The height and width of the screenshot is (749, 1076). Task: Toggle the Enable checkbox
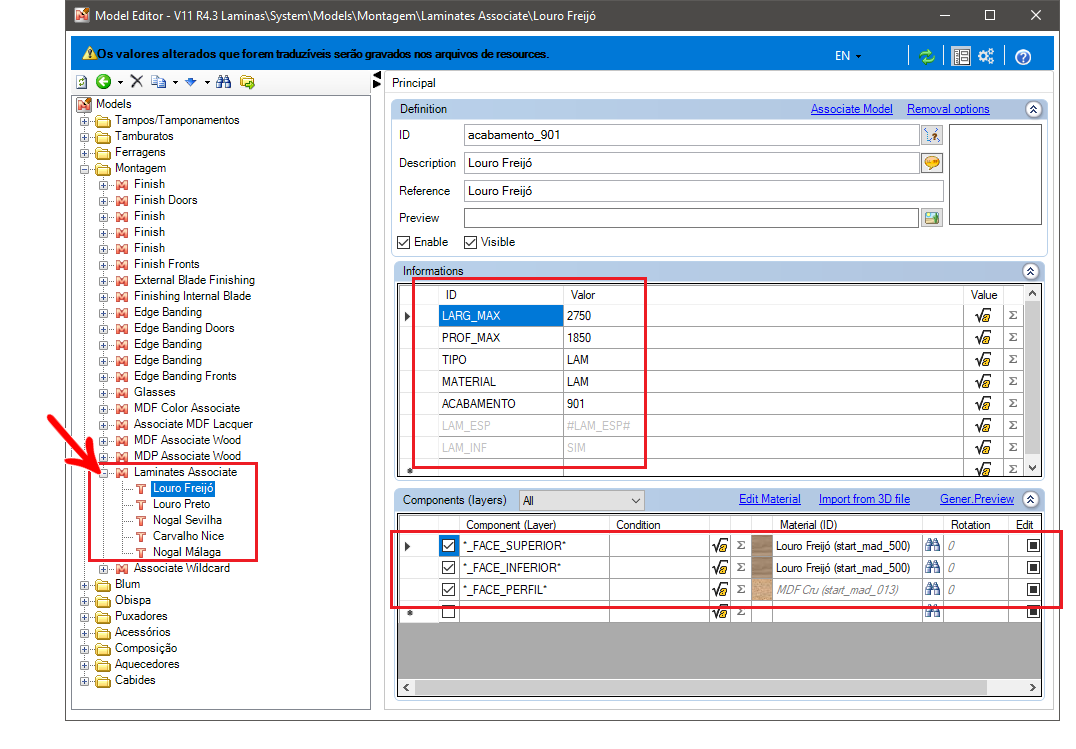coord(404,242)
